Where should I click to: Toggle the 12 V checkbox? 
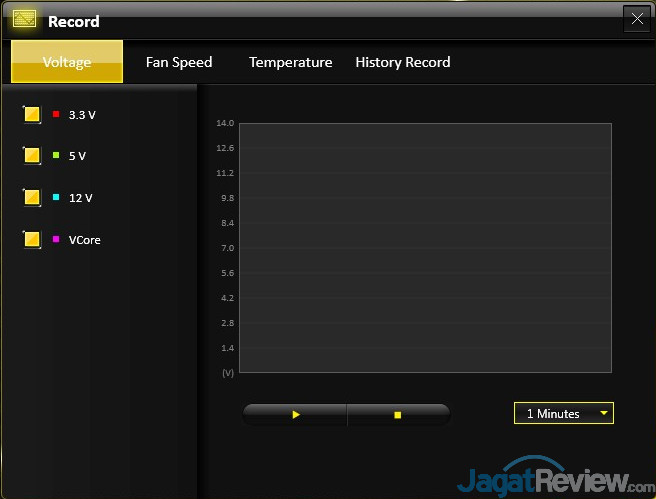32,197
